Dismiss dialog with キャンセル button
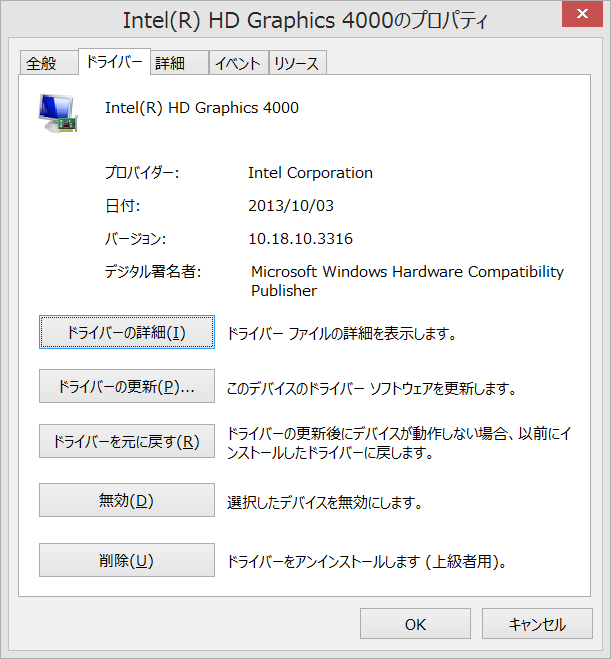The width and height of the screenshot is (611, 659). (537, 624)
